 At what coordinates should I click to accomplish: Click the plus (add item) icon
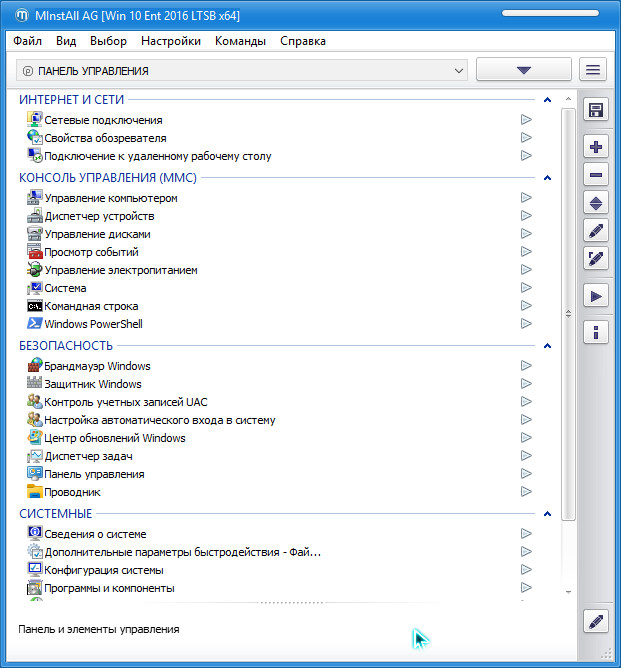pyautogui.click(x=596, y=147)
